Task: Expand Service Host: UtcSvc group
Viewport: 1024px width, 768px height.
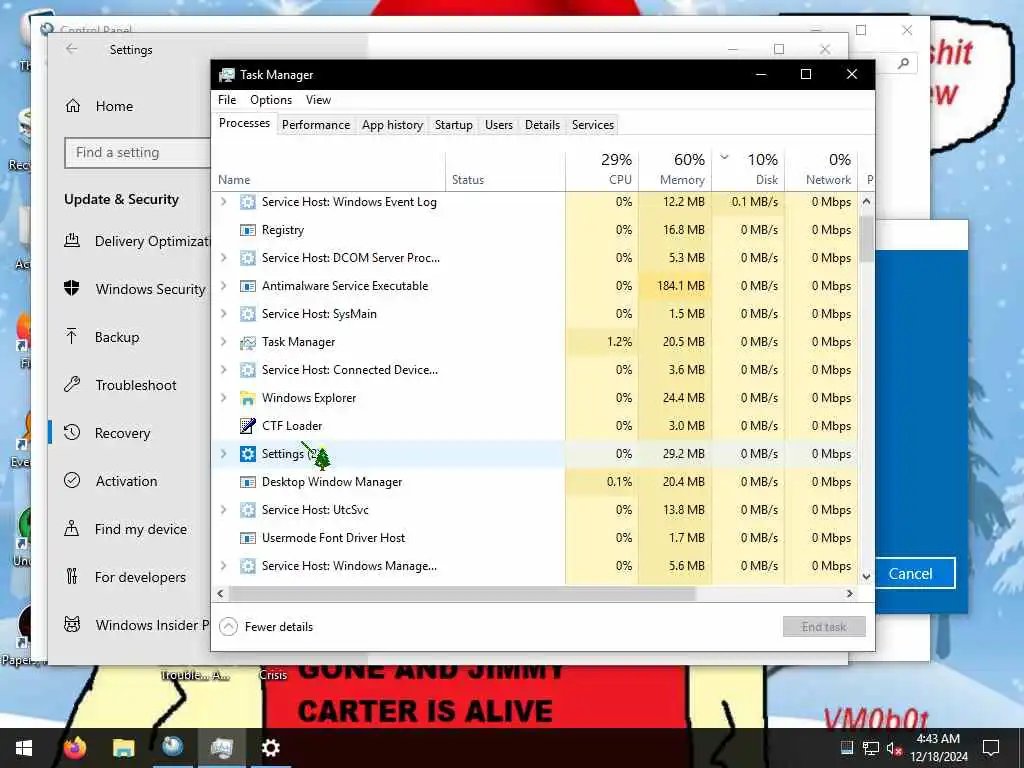Action: (224, 510)
